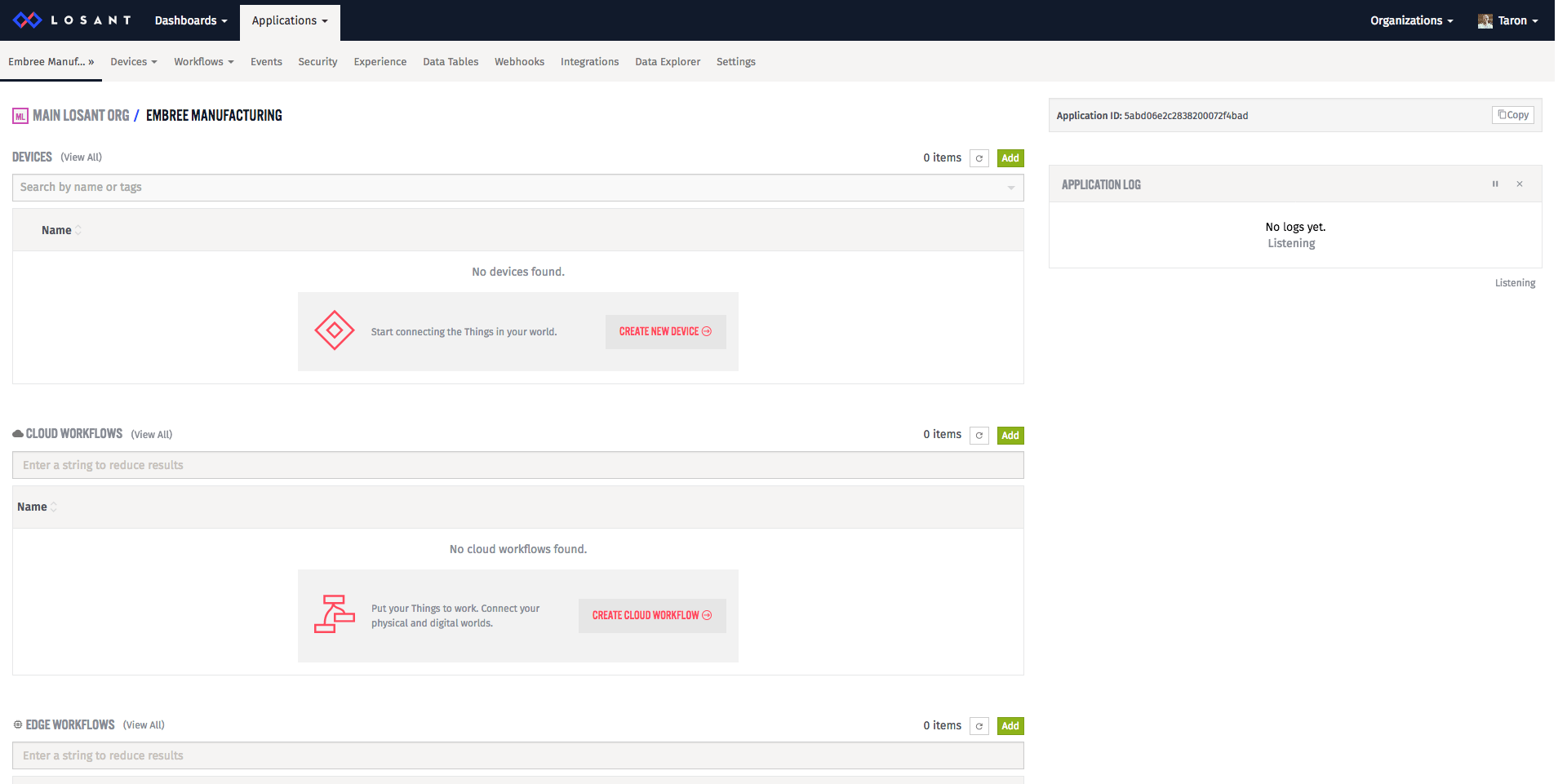
Task: View all edge workflows link
Action: click(144, 725)
